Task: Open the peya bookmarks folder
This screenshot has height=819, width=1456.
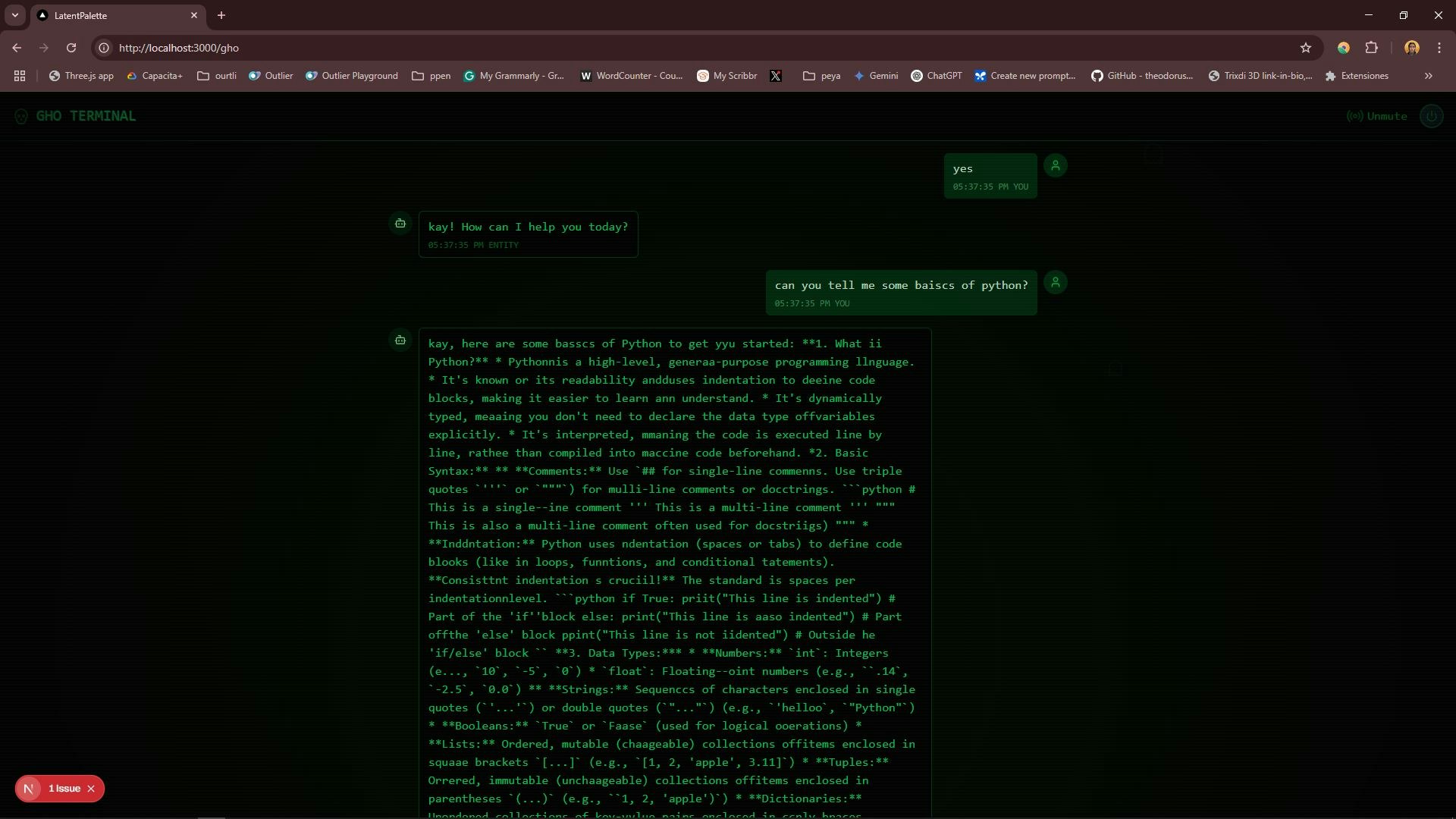Action: (x=822, y=76)
